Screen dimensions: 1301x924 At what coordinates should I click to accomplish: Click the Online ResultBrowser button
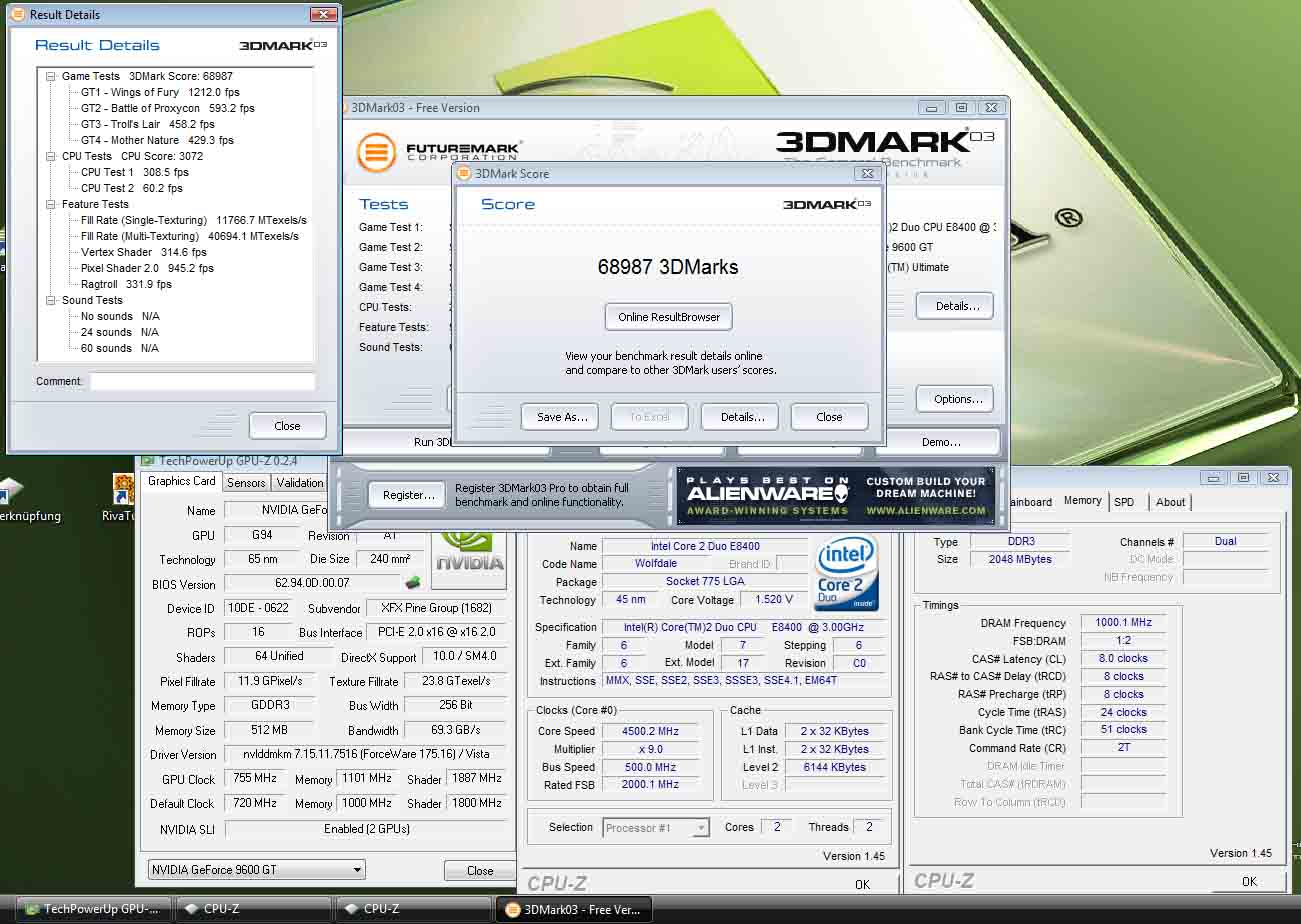coord(669,317)
